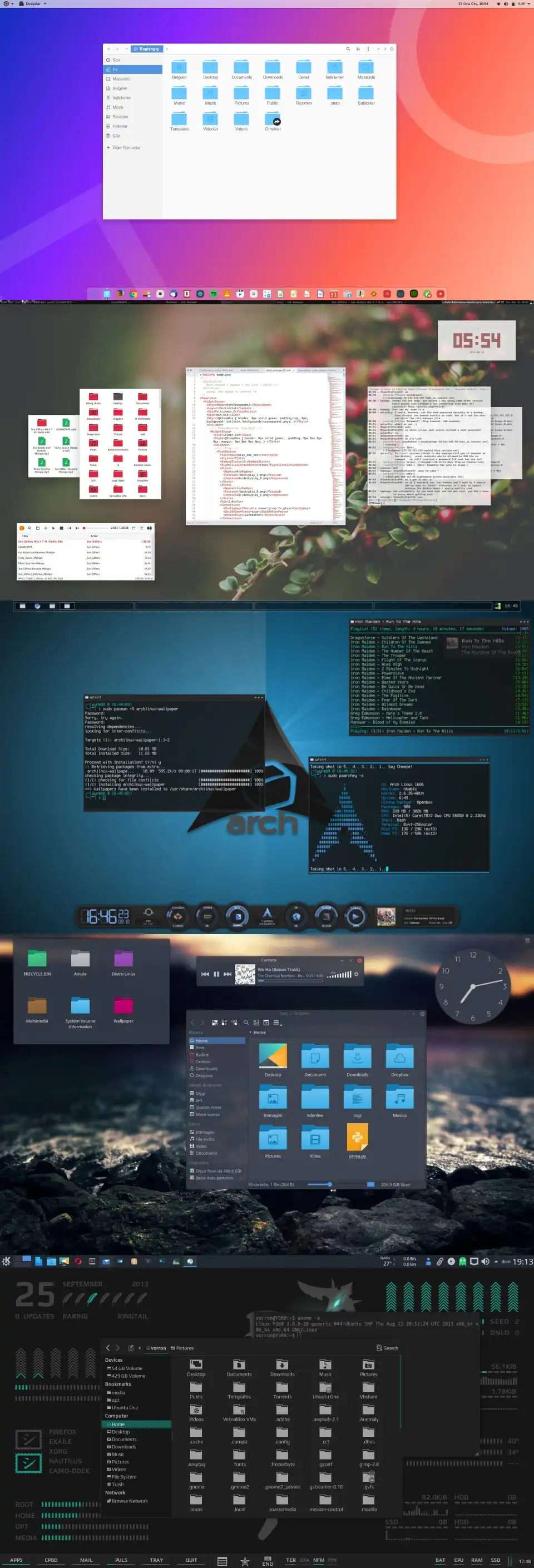This screenshot has height=1568, width=534.
Task: Switch Dolphin to details view mode
Action: [x=234, y=1023]
